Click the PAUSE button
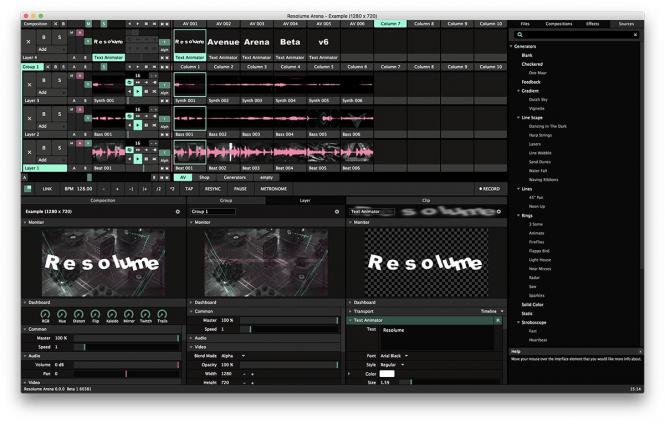 tap(240, 189)
